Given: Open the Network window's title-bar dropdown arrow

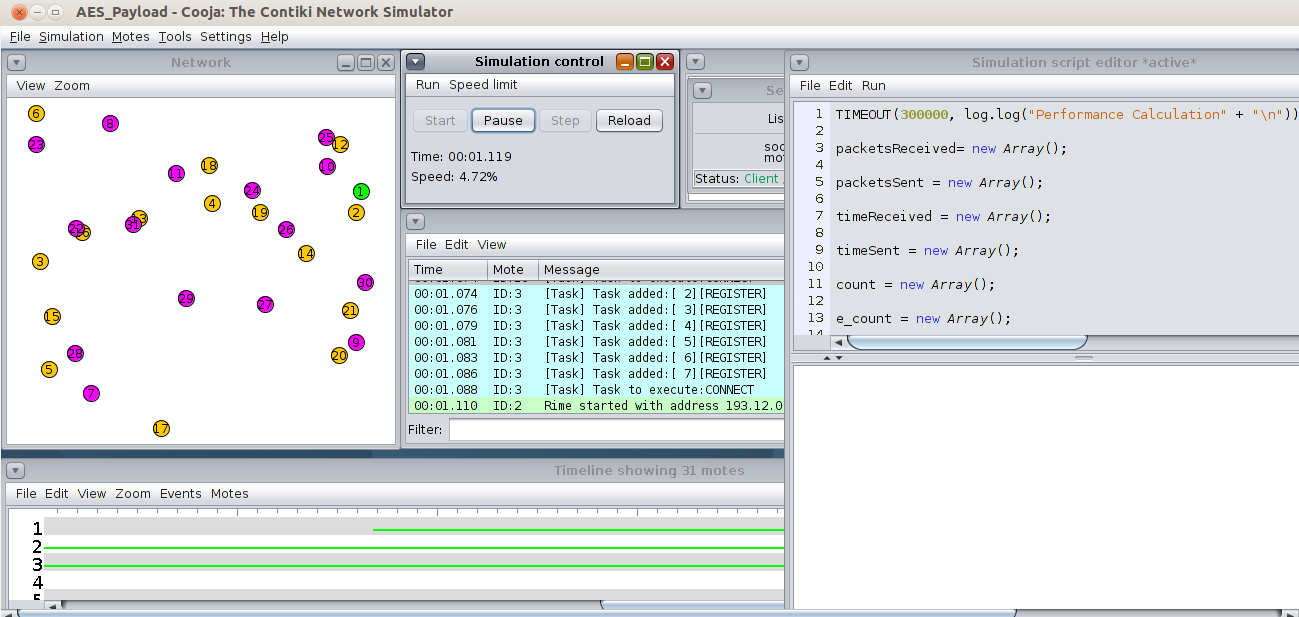Looking at the screenshot, I should click(x=16, y=62).
